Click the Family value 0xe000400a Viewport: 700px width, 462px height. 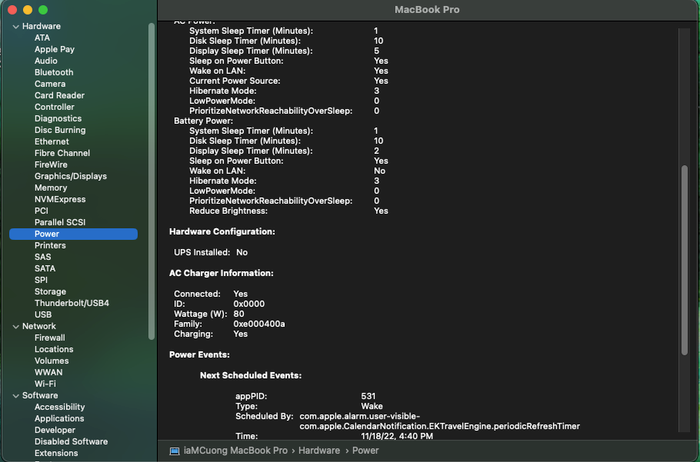[259, 324]
